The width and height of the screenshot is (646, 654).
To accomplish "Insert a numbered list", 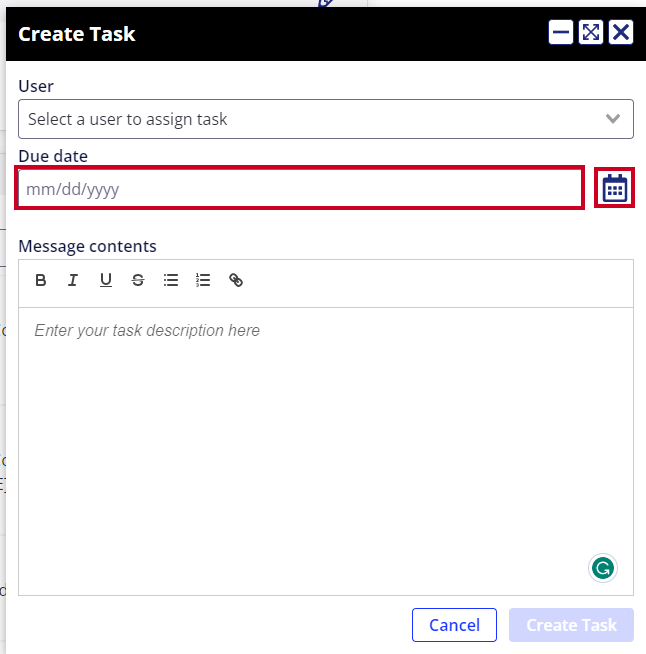I will [x=203, y=280].
